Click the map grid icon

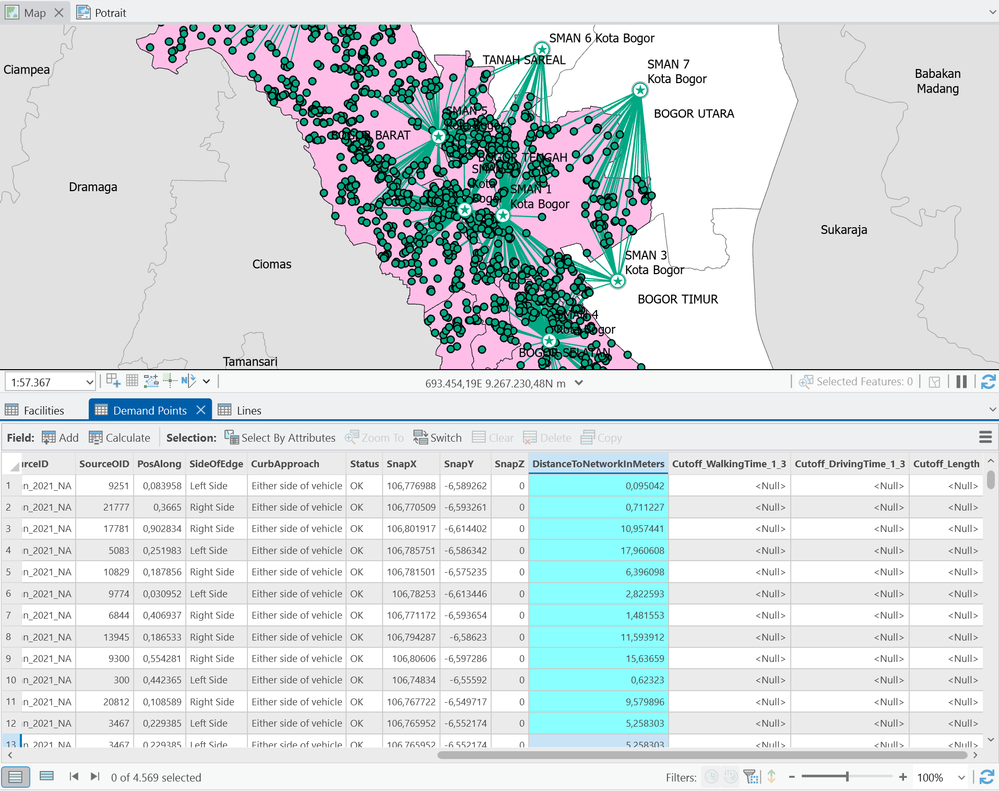point(132,381)
